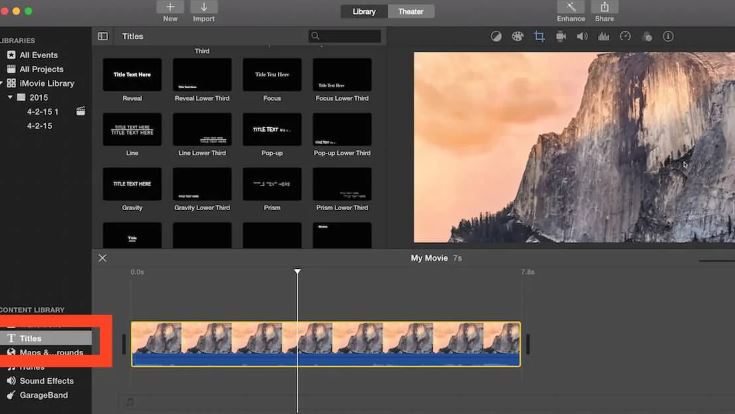
Task: Select the 4-2-15 1 event
Action: click(x=43, y=112)
